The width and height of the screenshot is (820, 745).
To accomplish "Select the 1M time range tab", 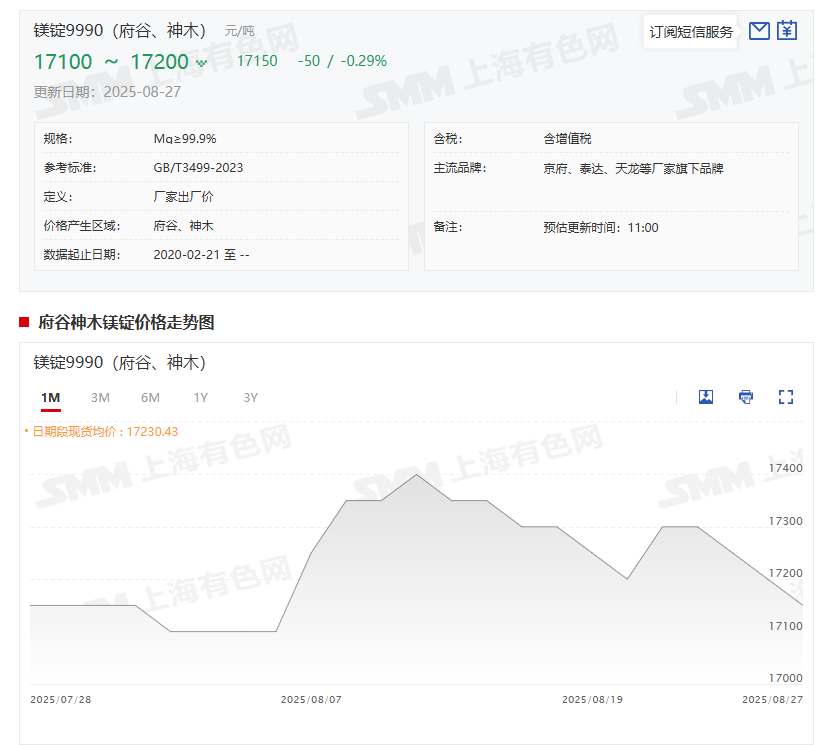I will pos(51,398).
